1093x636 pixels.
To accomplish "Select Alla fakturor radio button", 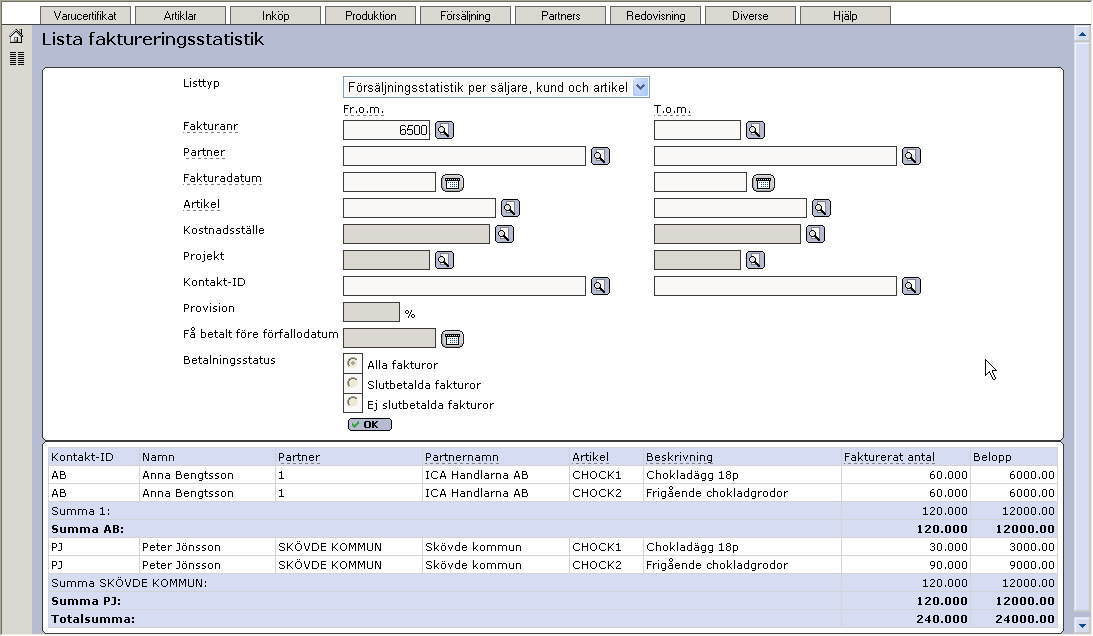I will (x=353, y=363).
